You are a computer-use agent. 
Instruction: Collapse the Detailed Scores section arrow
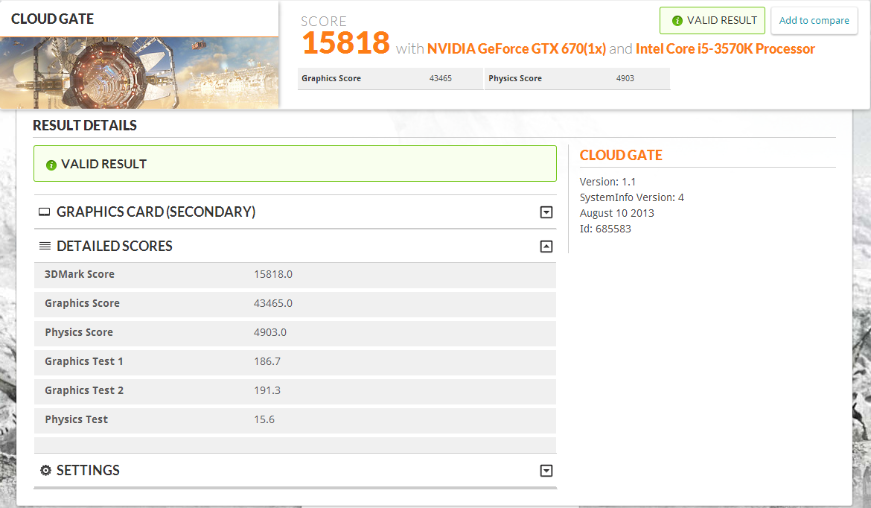[x=546, y=246]
